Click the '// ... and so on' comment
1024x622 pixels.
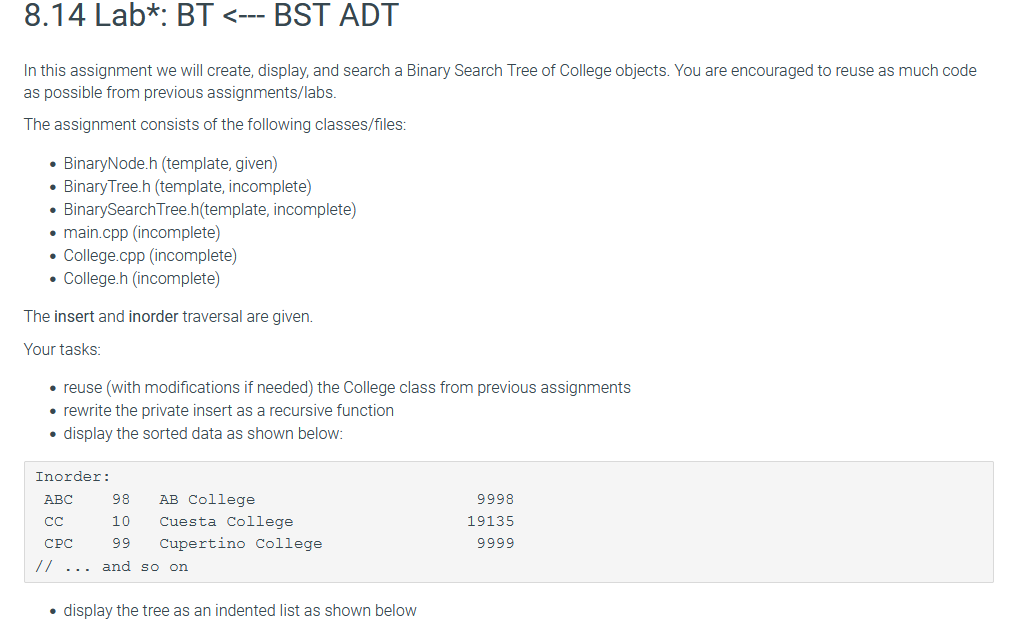[112, 566]
